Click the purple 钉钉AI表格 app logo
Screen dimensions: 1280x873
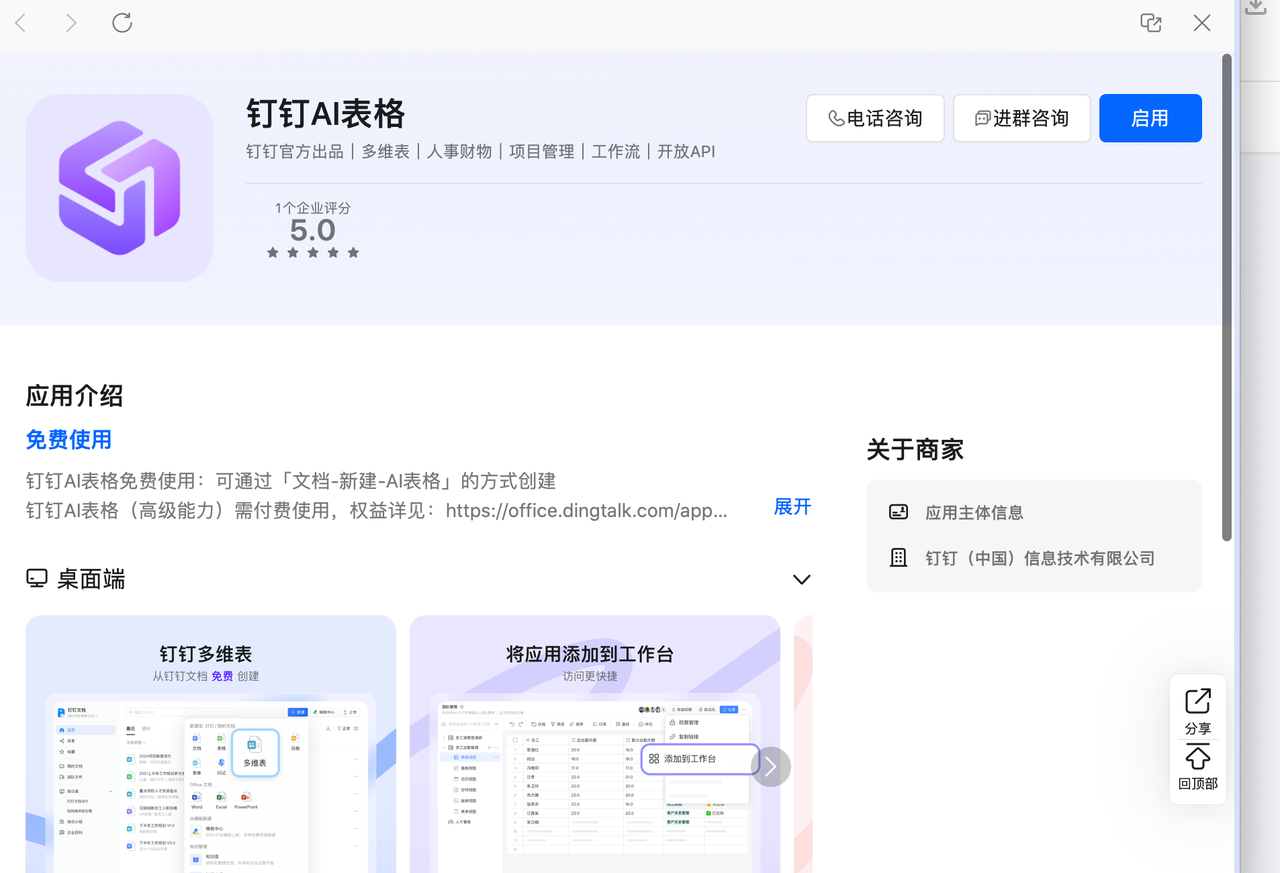pyautogui.click(x=119, y=188)
